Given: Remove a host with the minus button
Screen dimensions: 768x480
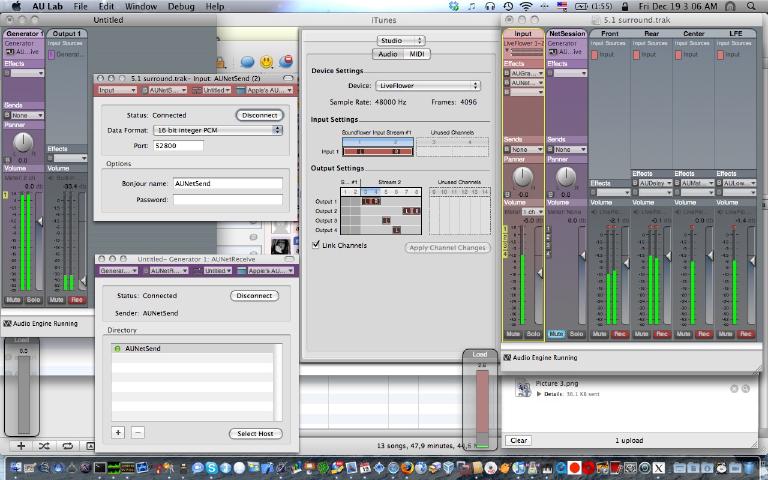Looking at the screenshot, I should (x=138, y=433).
